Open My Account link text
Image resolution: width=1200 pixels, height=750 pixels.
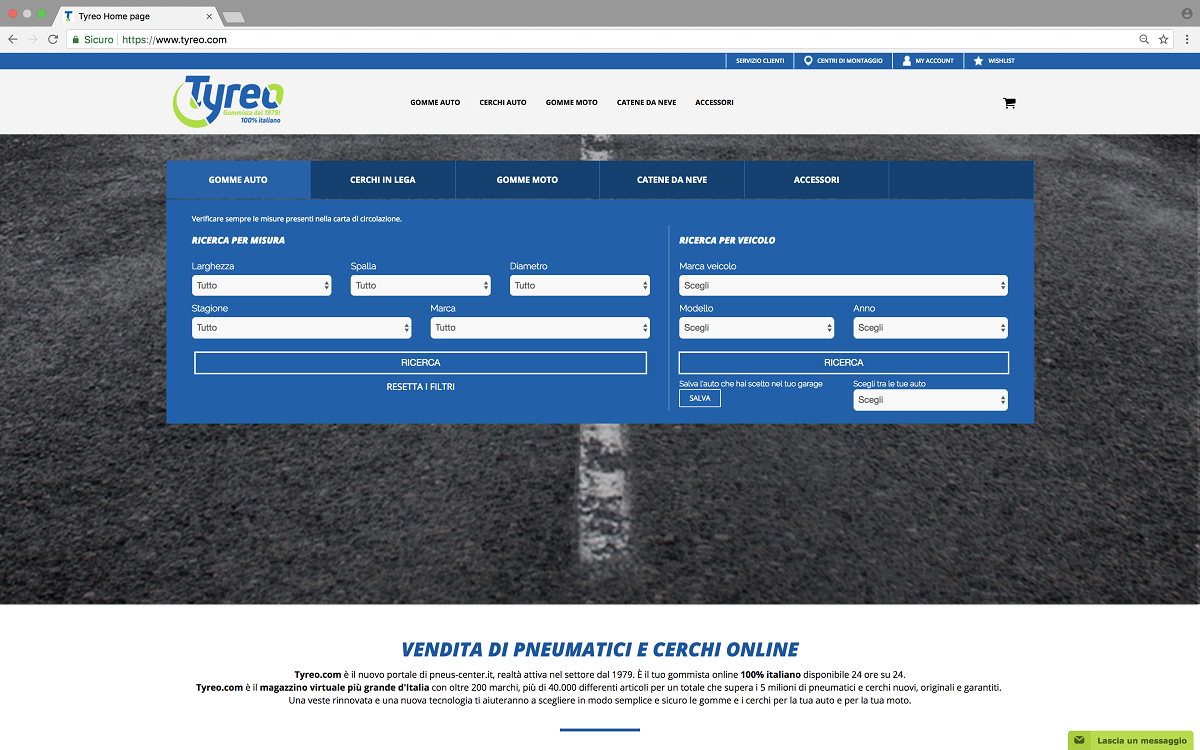[x=935, y=60]
